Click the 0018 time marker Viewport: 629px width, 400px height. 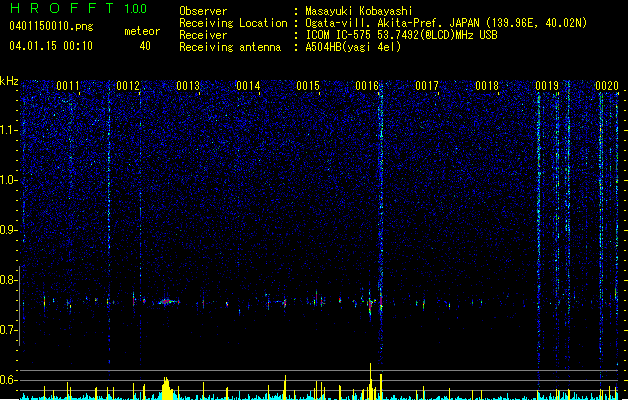pos(487,86)
